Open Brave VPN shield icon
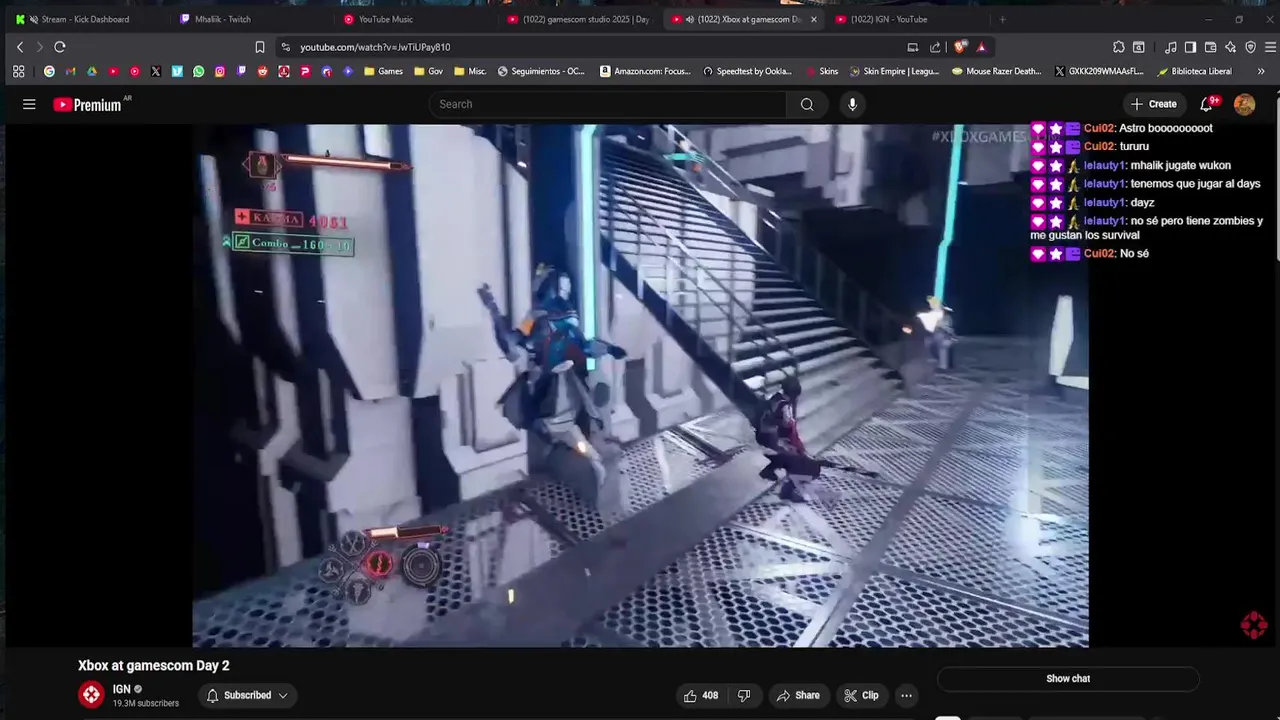Viewport: 1280px width, 720px height. (1250, 47)
